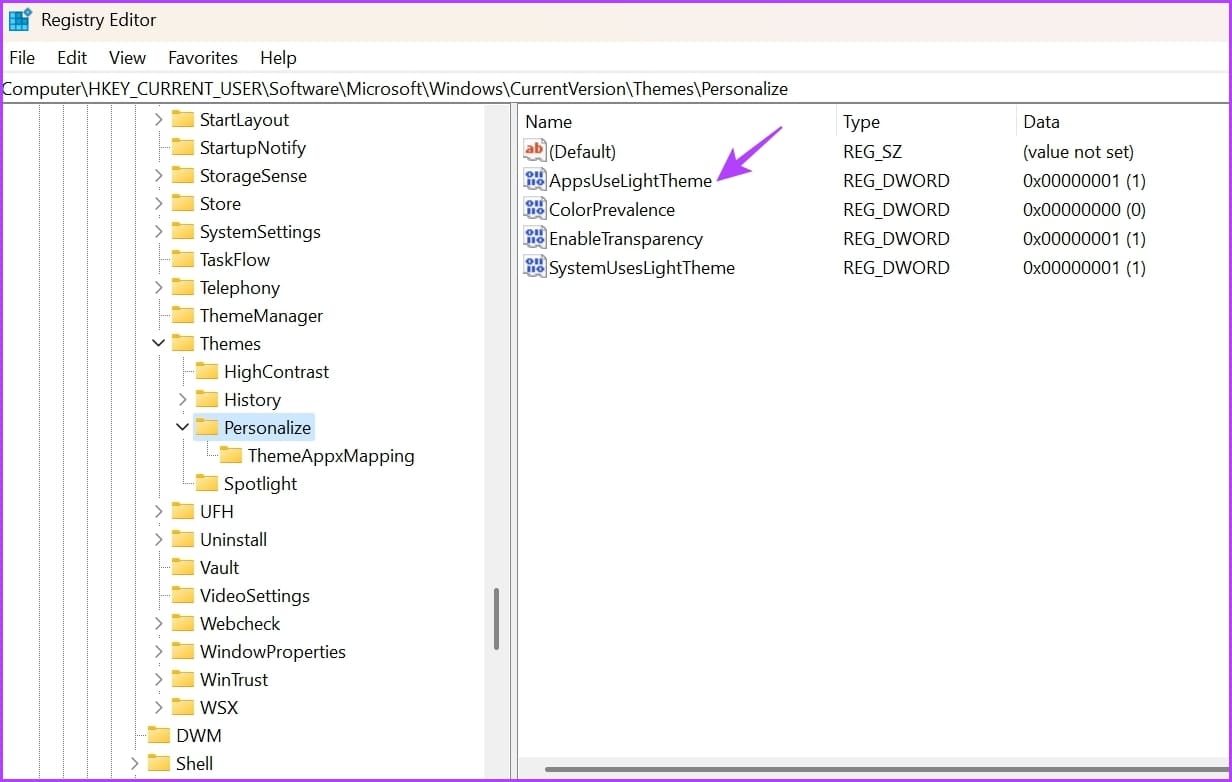Image resolution: width=1232 pixels, height=782 pixels.
Task: Click the ColorPrevalence DWORD icon
Action: coord(535,209)
